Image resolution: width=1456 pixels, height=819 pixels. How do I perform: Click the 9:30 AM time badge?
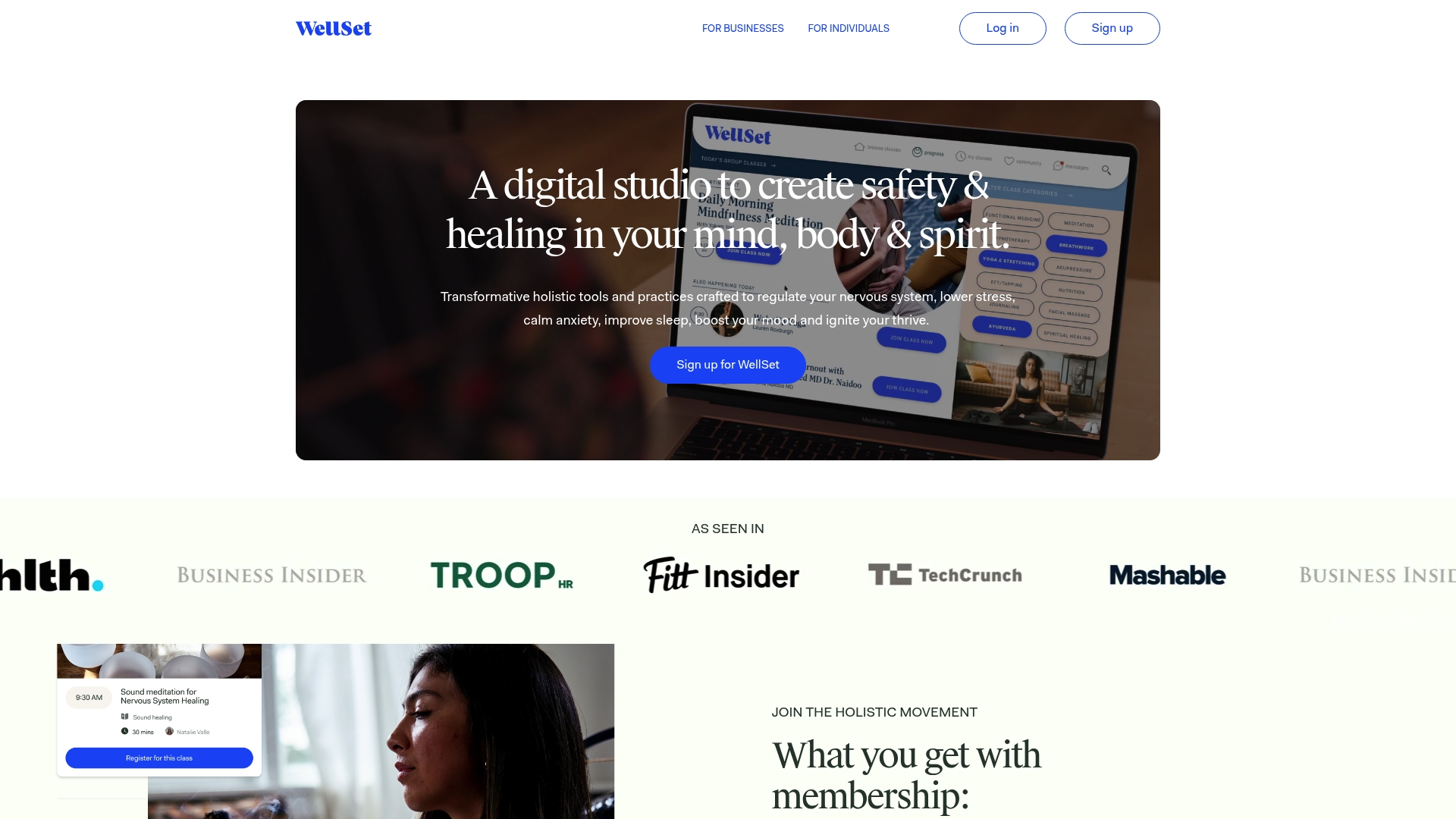pos(89,698)
